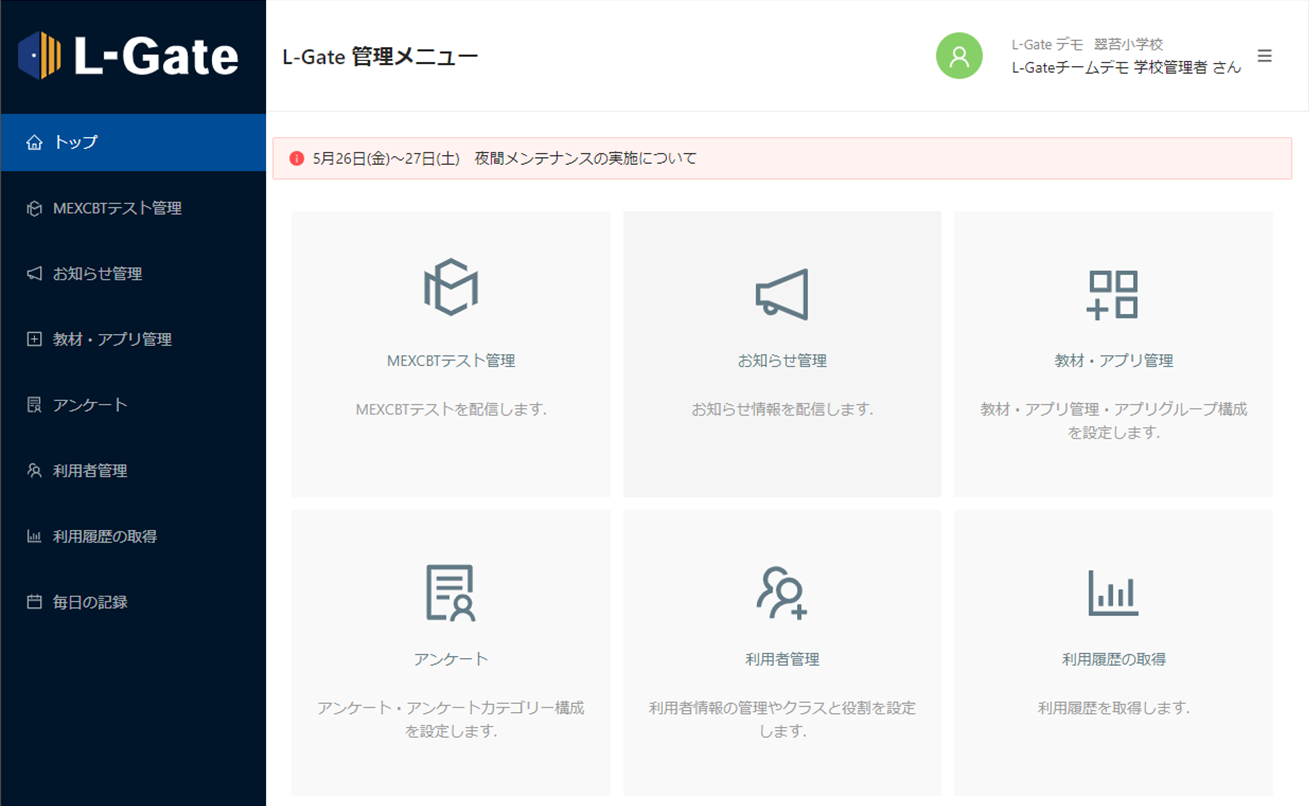Select the calendar icon beside 毎日の記録
Image resolution: width=1309 pixels, height=806 pixels.
(x=33, y=601)
